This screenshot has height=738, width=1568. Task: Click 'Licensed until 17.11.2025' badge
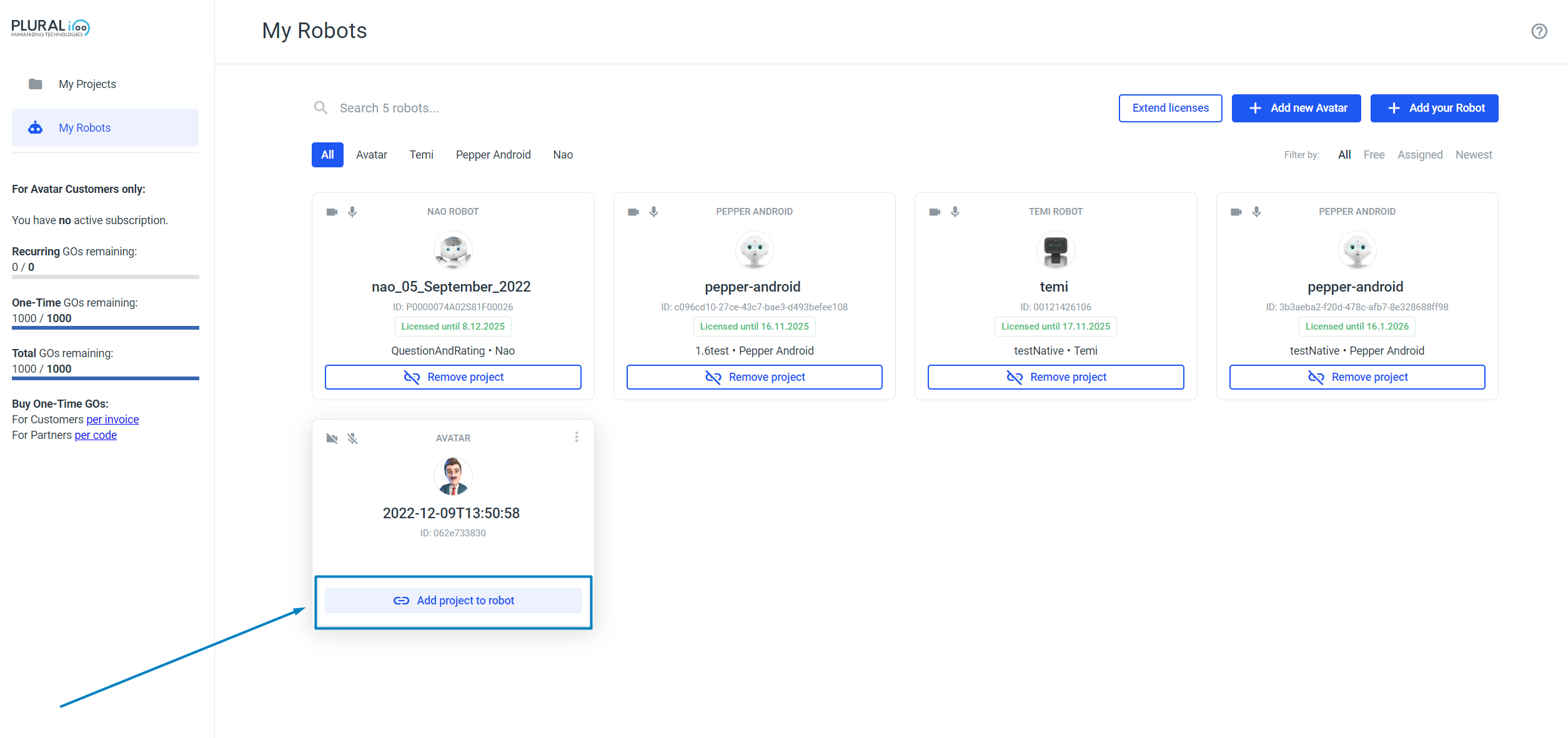(x=1056, y=327)
